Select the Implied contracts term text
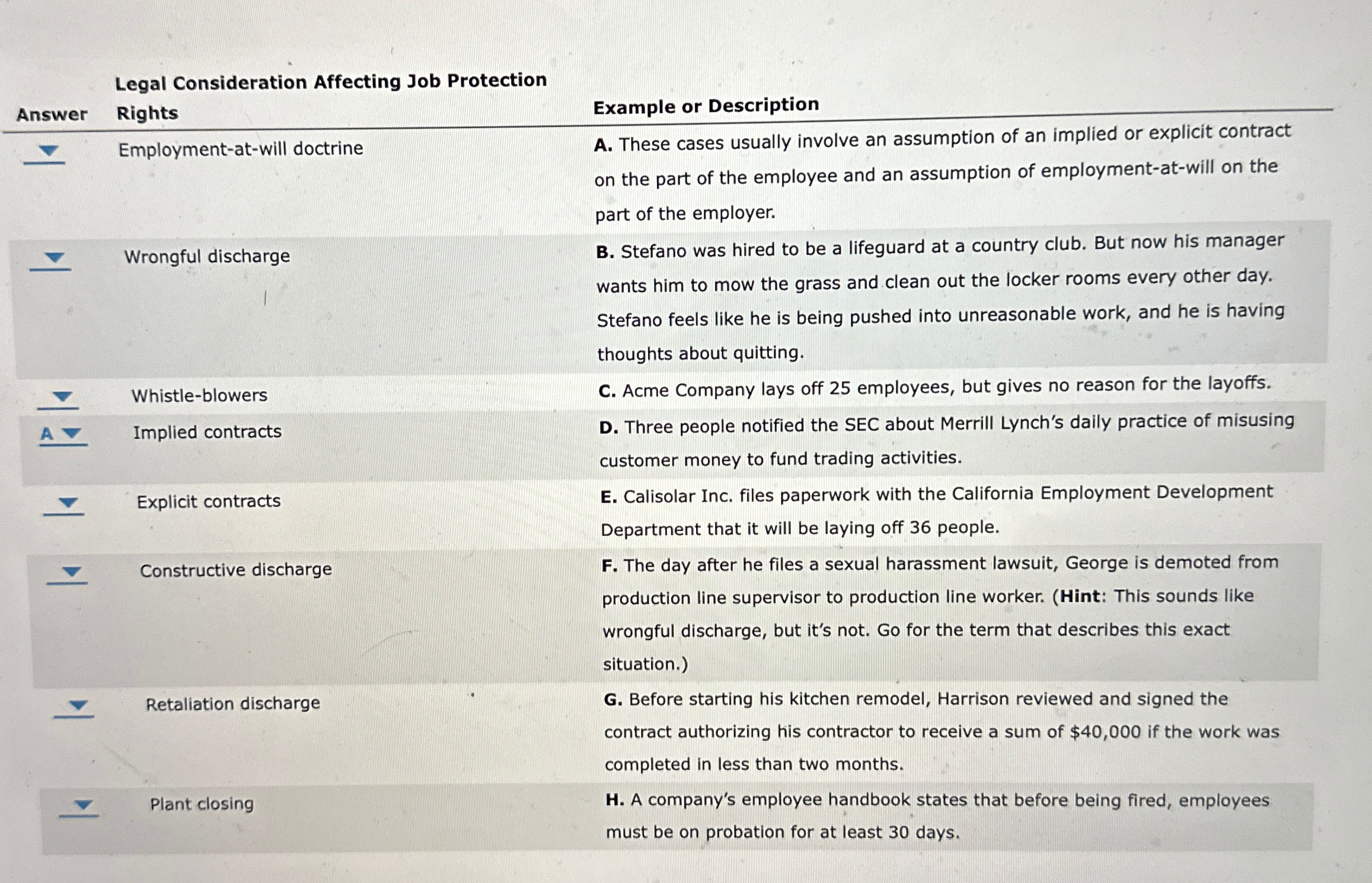 (206, 433)
